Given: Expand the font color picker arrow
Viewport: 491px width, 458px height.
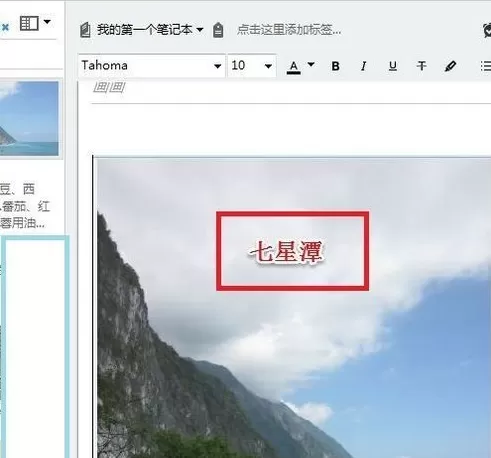Looking at the screenshot, I should click(x=311, y=64).
